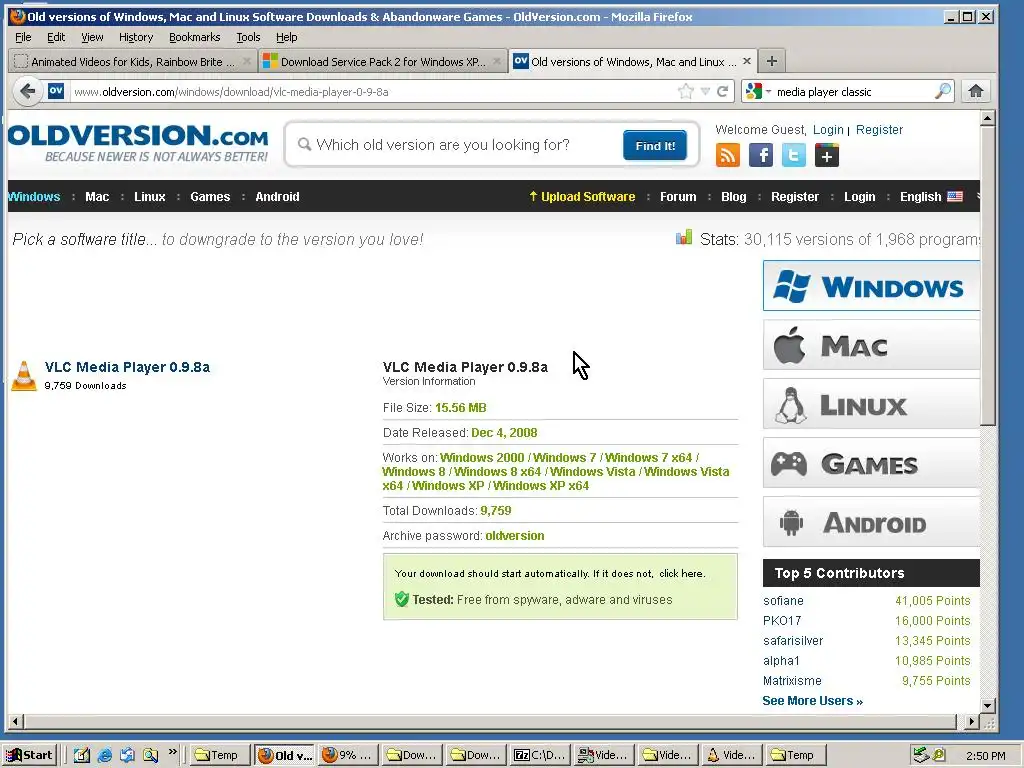Reload the page with refresh icon

tap(722, 91)
